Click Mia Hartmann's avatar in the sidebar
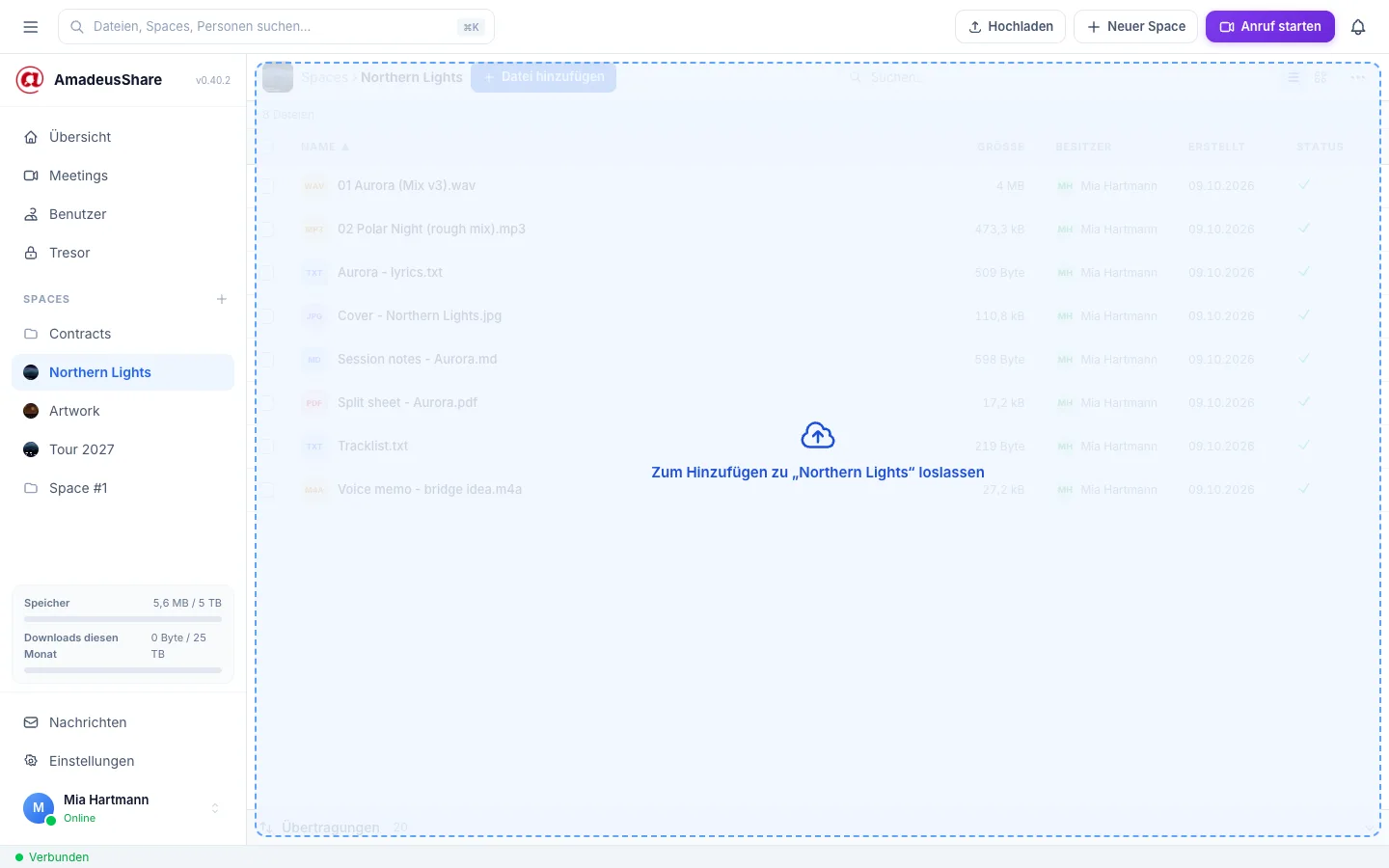Image resolution: width=1389 pixels, height=868 pixels. (x=39, y=808)
